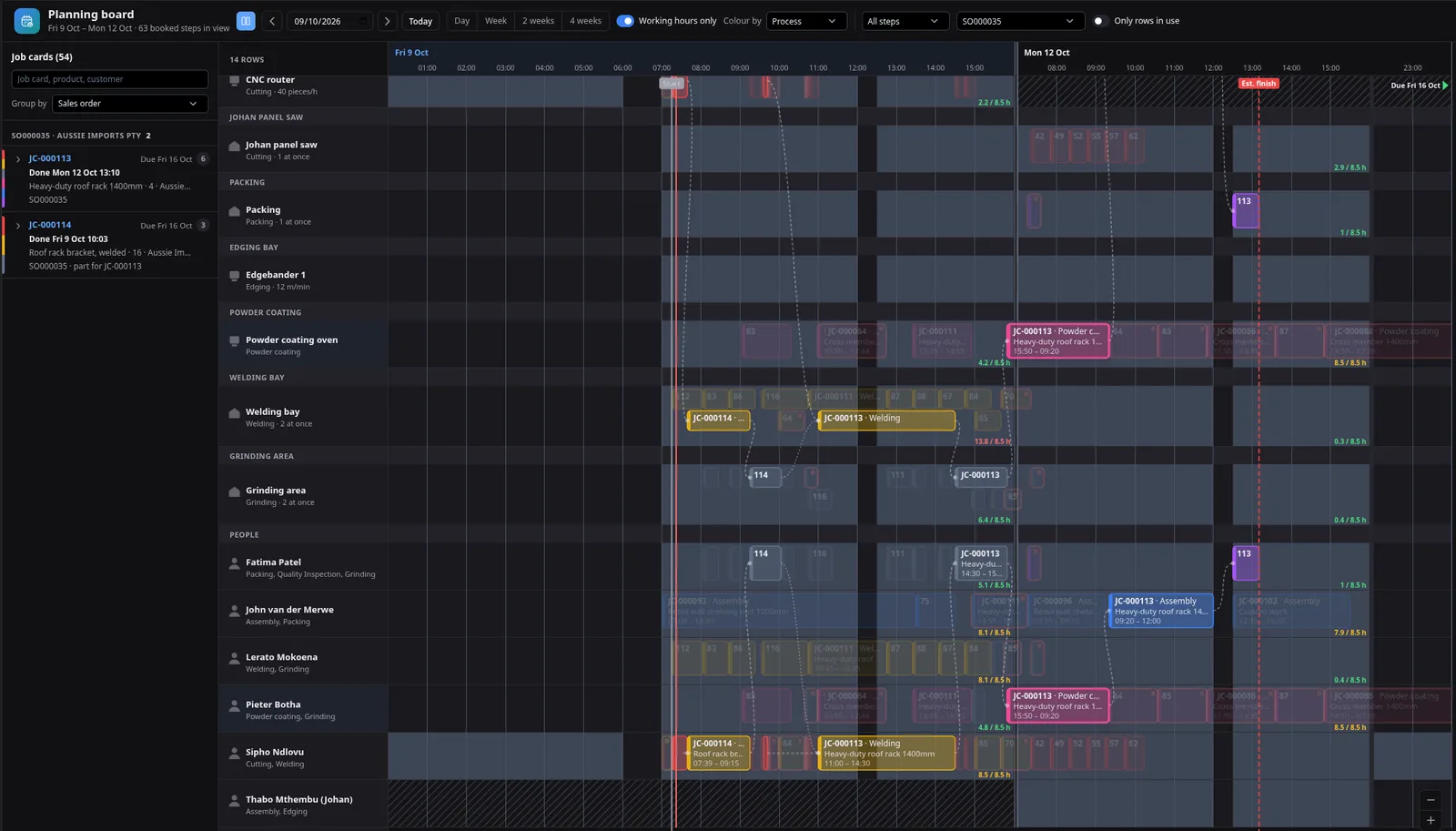Switch to Week view
Viewport: 1456px width, 831px height.
[x=496, y=21]
